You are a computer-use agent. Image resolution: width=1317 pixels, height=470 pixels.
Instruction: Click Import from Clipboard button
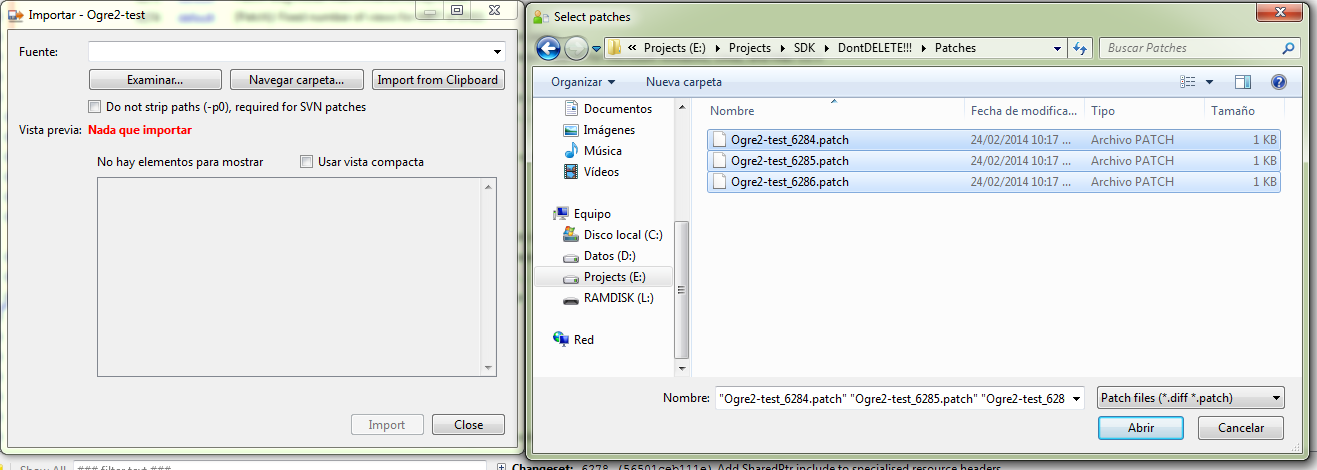[x=438, y=80]
